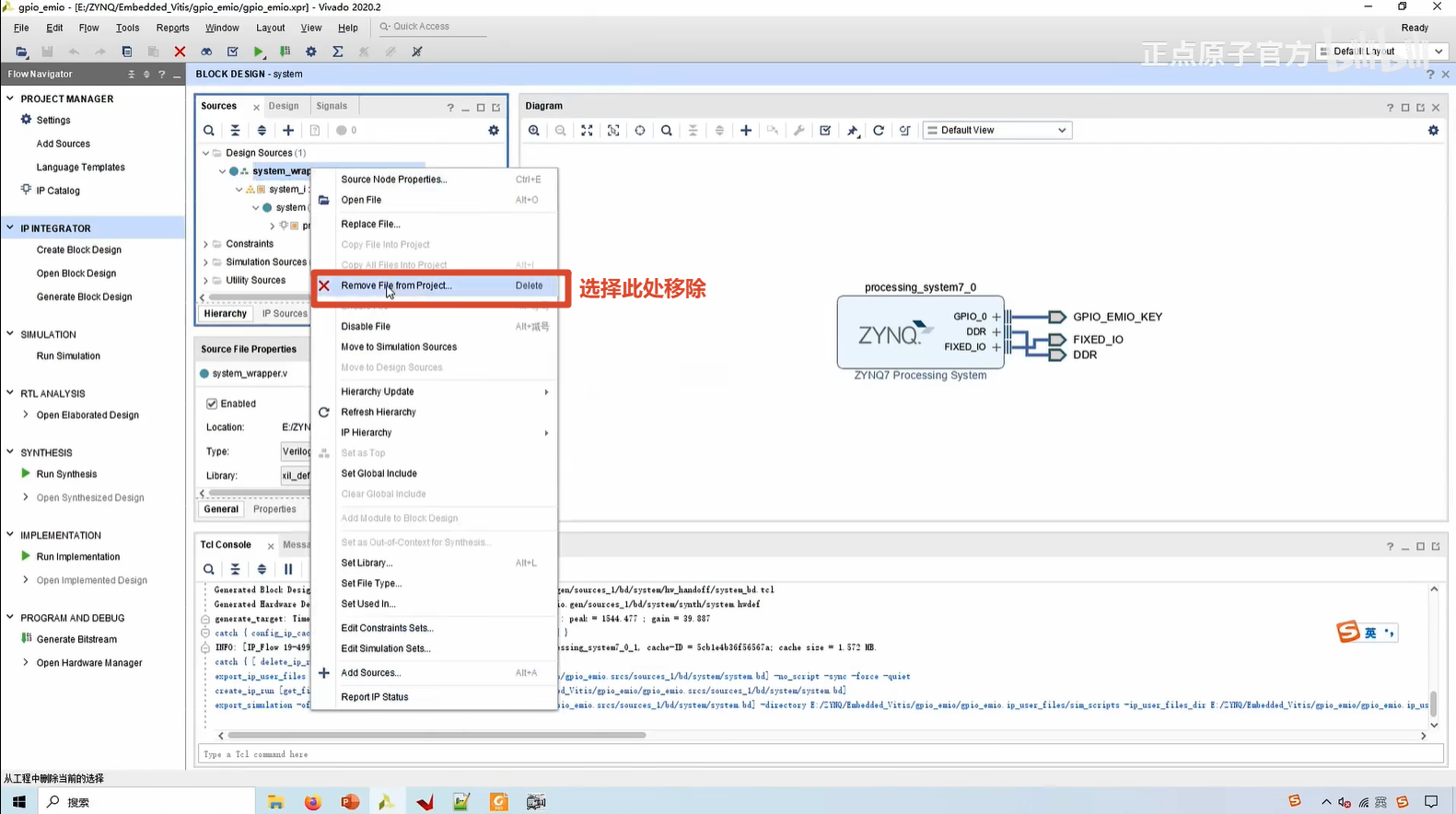1456x814 pixels.
Task: Collapse the Design Sources tree node
Action: click(205, 153)
